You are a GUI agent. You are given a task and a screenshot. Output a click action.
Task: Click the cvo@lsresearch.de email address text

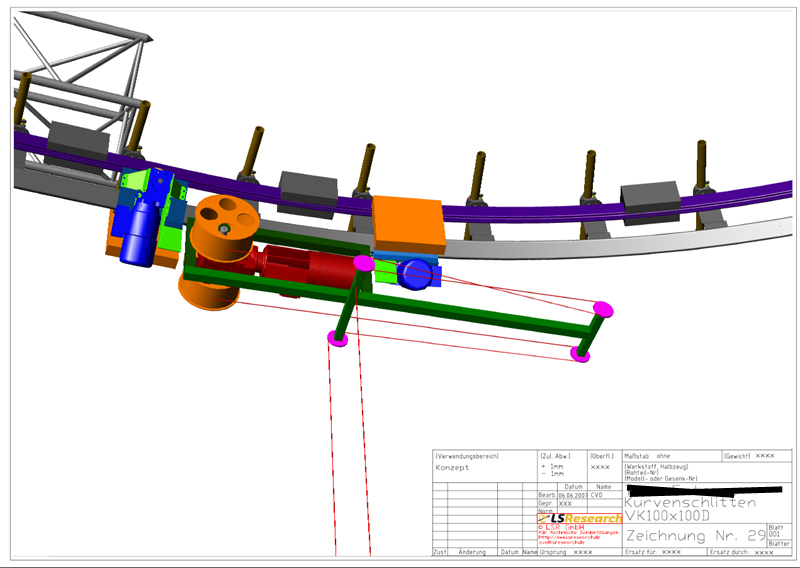click(565, 542)
